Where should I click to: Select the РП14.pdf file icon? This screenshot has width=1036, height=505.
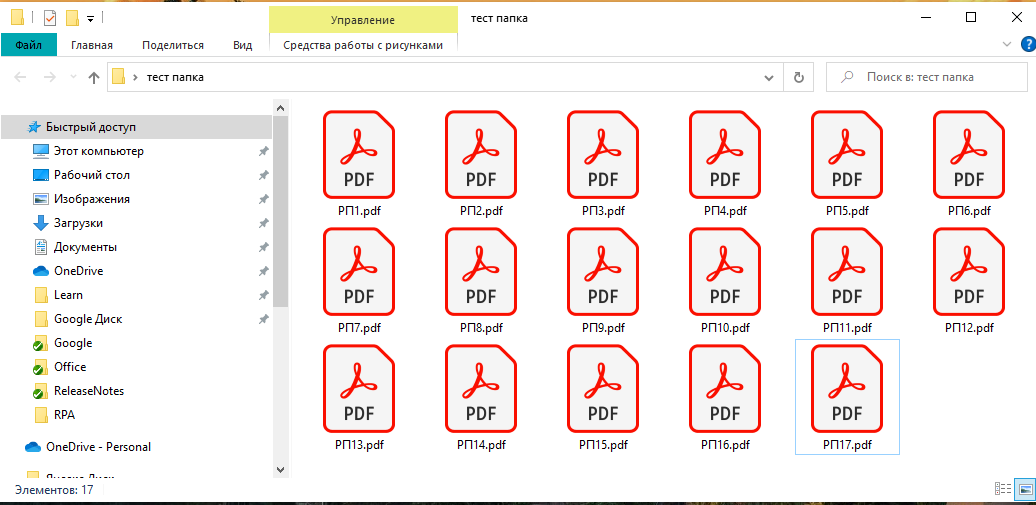click(x=480, y=389)
